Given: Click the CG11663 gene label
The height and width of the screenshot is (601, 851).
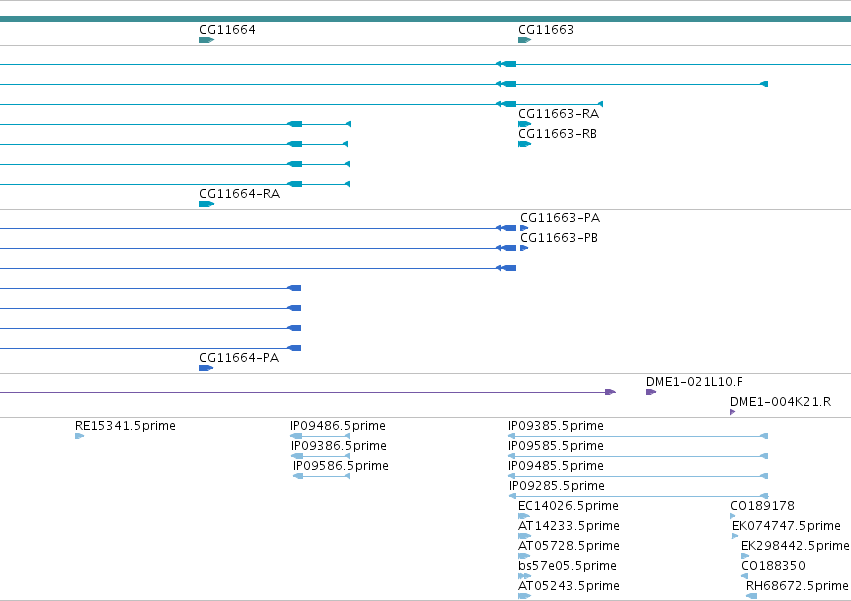Looking at the screenshot, I should pos(545,29).
